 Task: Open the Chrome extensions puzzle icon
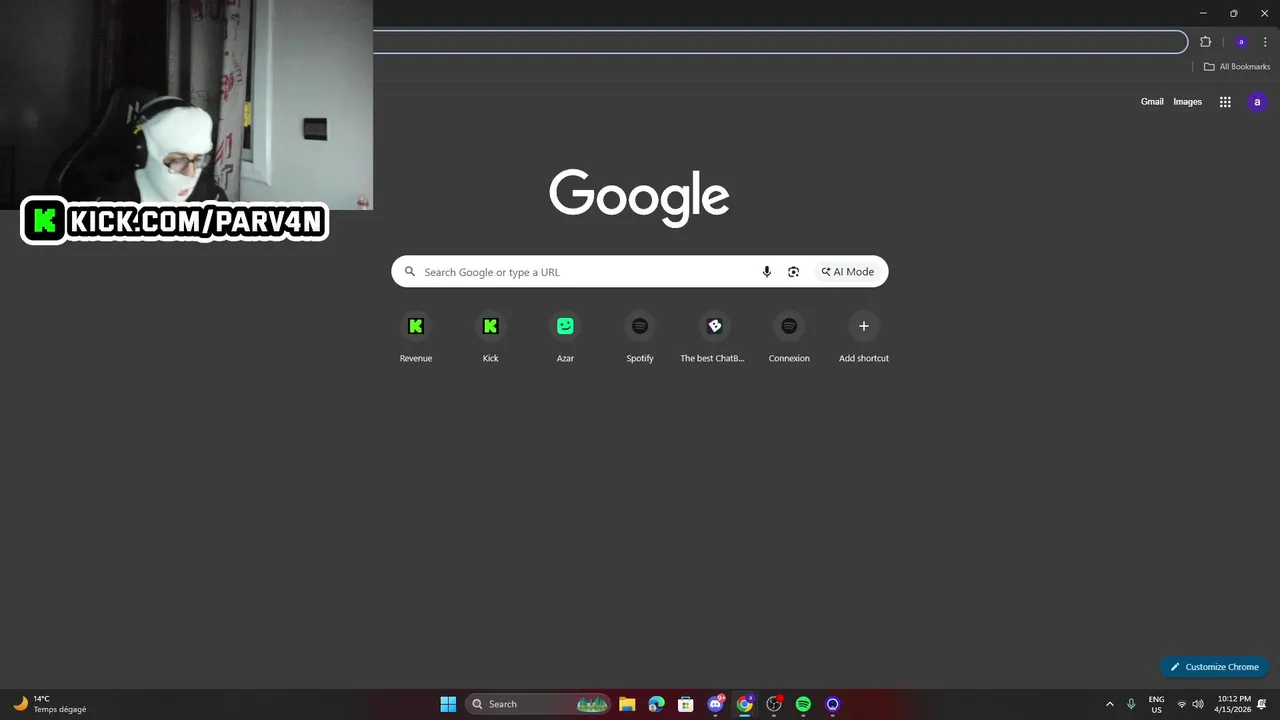pyautogui.click(x=1205, y=42)
